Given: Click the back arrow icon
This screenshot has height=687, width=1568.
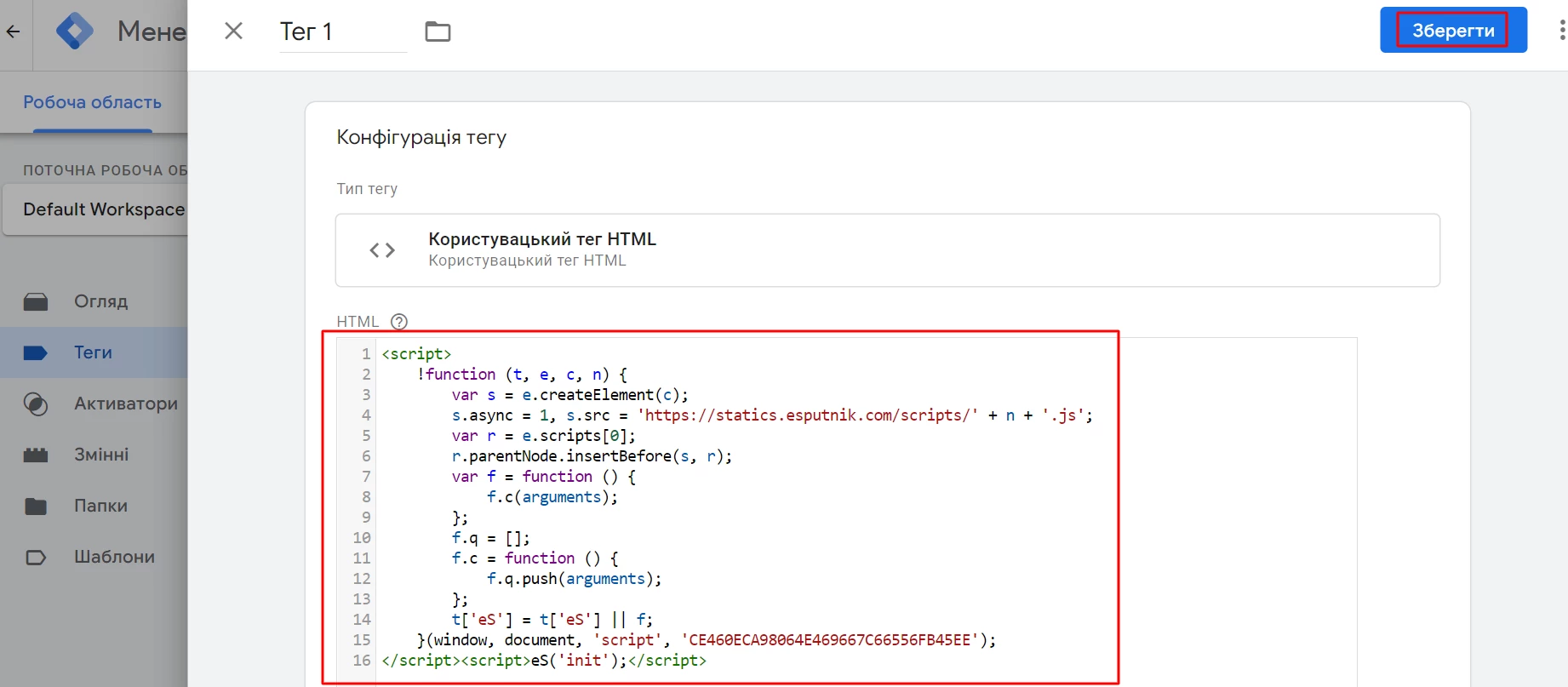Looking at the screenshot, I should tap(13, 32).
